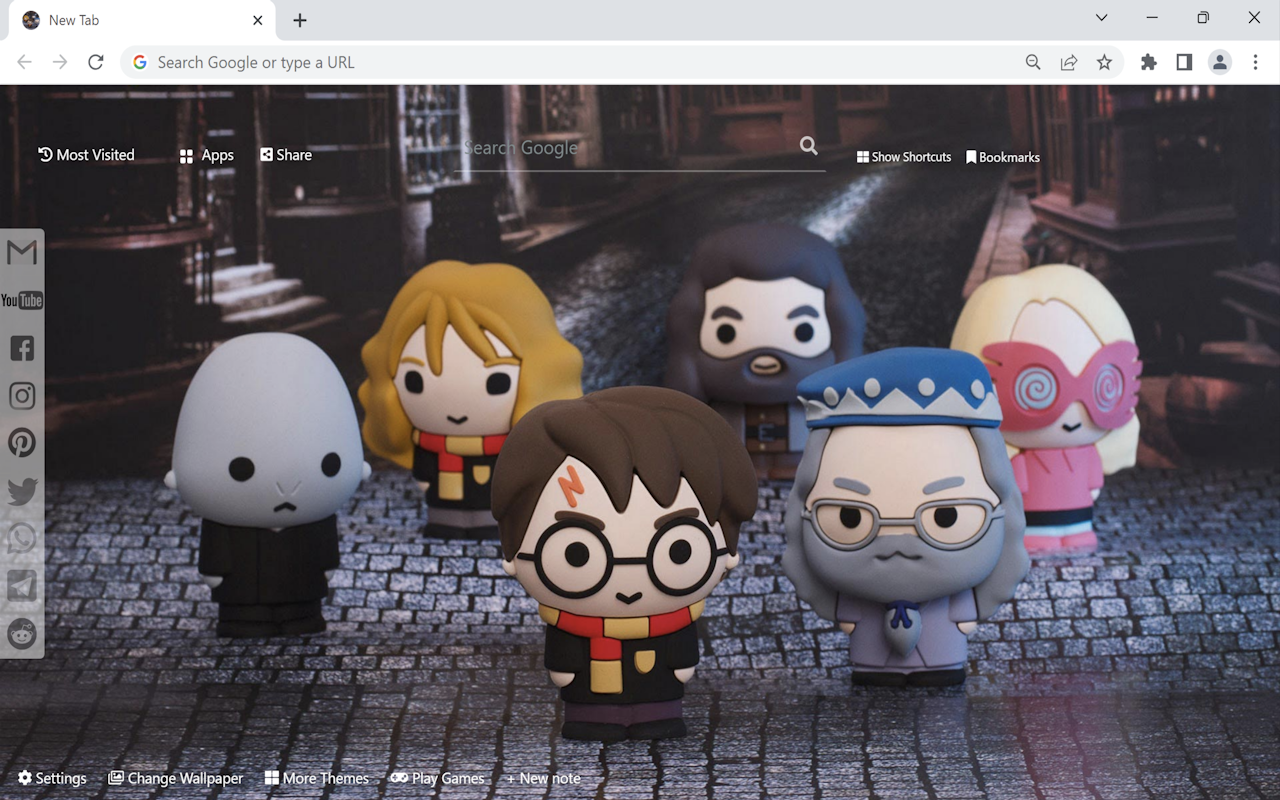Click the Google logo in address bar
This screenshot has width=1280, height=800.
(140, 62)
